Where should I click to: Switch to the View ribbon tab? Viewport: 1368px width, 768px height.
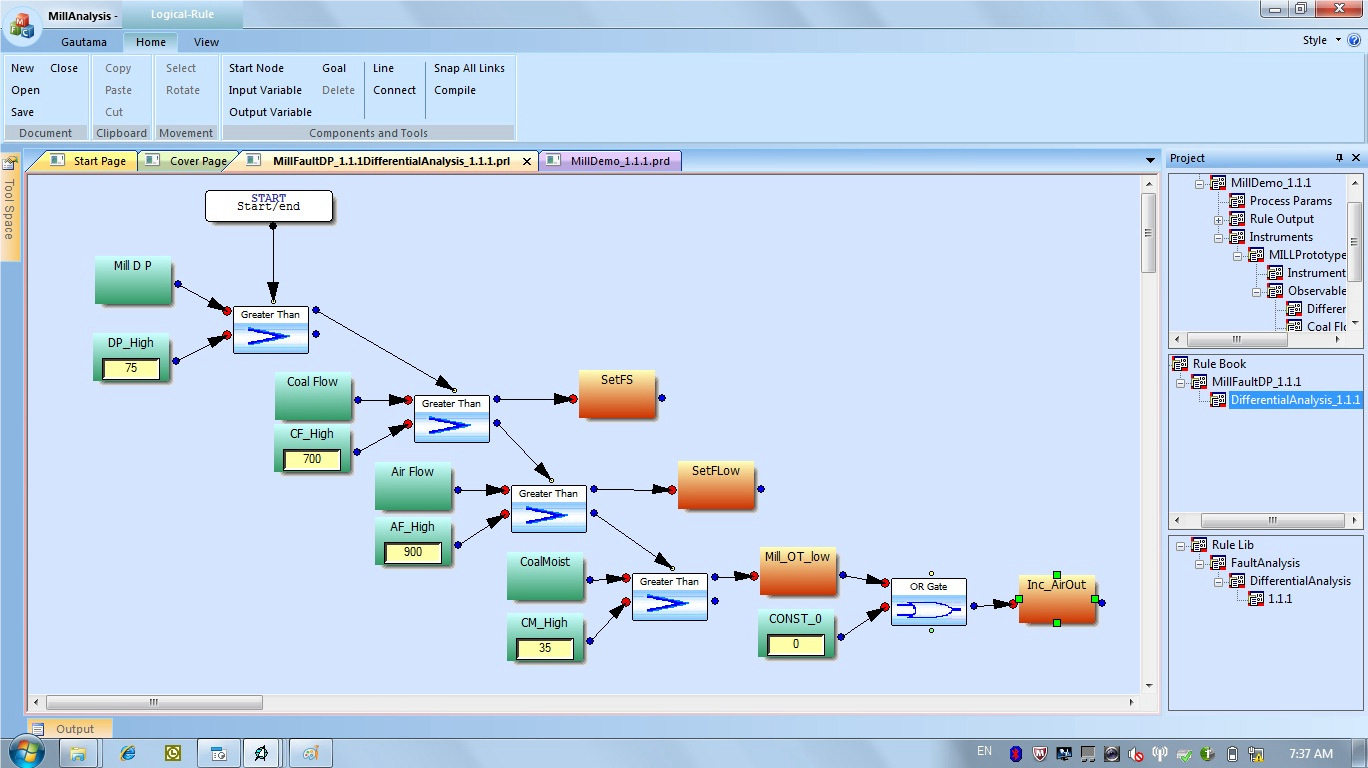(206, 42)
